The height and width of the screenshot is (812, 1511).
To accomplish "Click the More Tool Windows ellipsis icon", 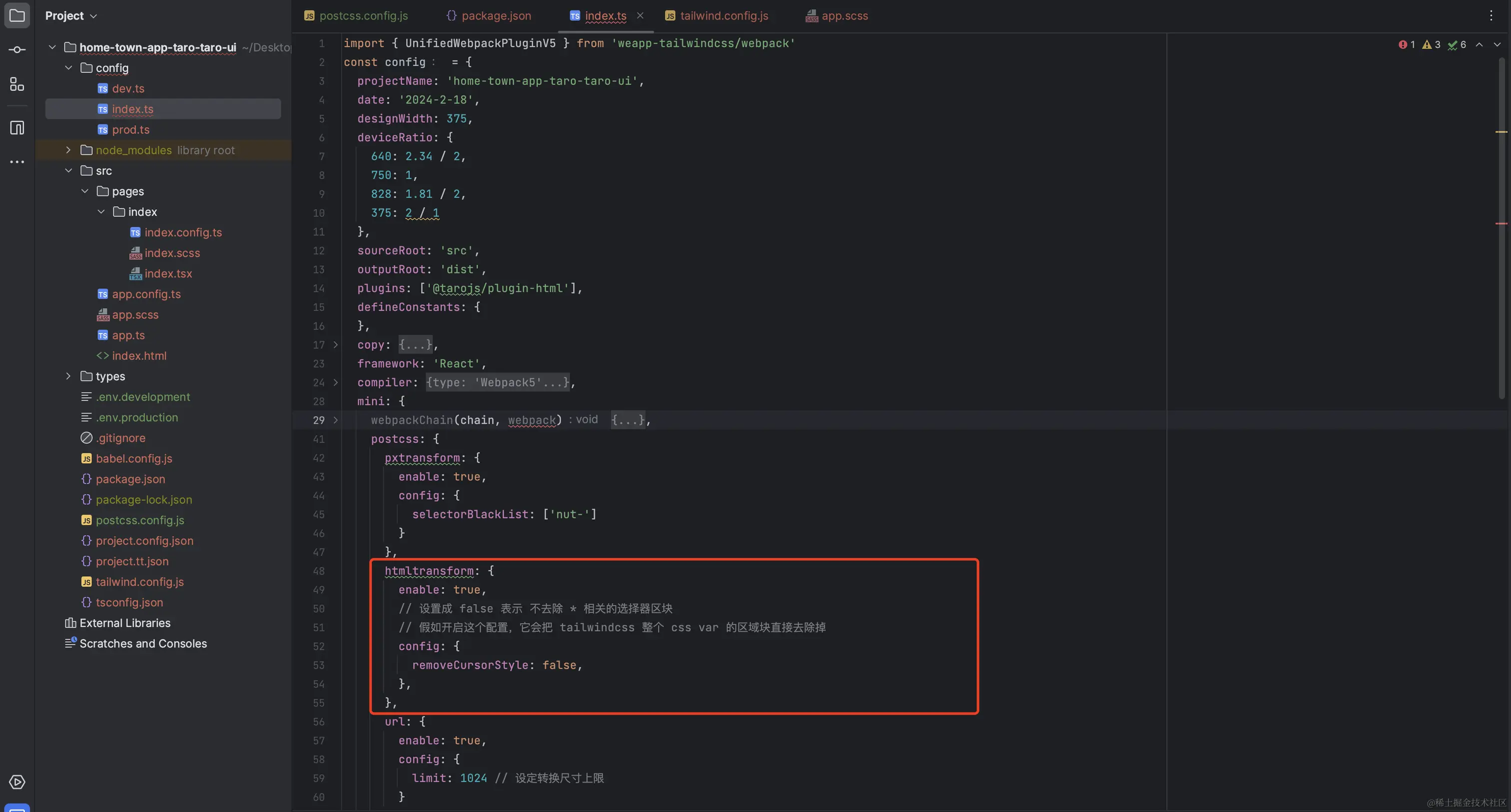I will click(16, 162).
